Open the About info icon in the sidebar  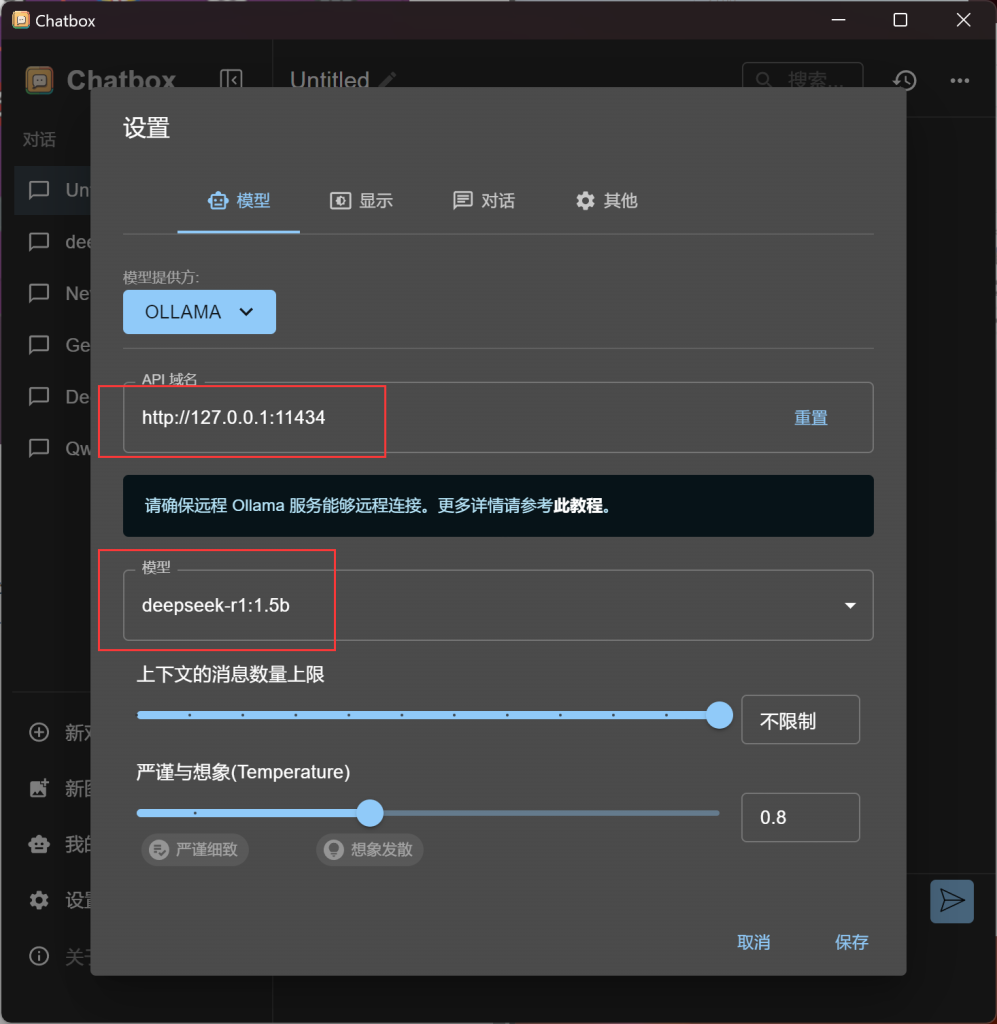[x=39, y=956]
